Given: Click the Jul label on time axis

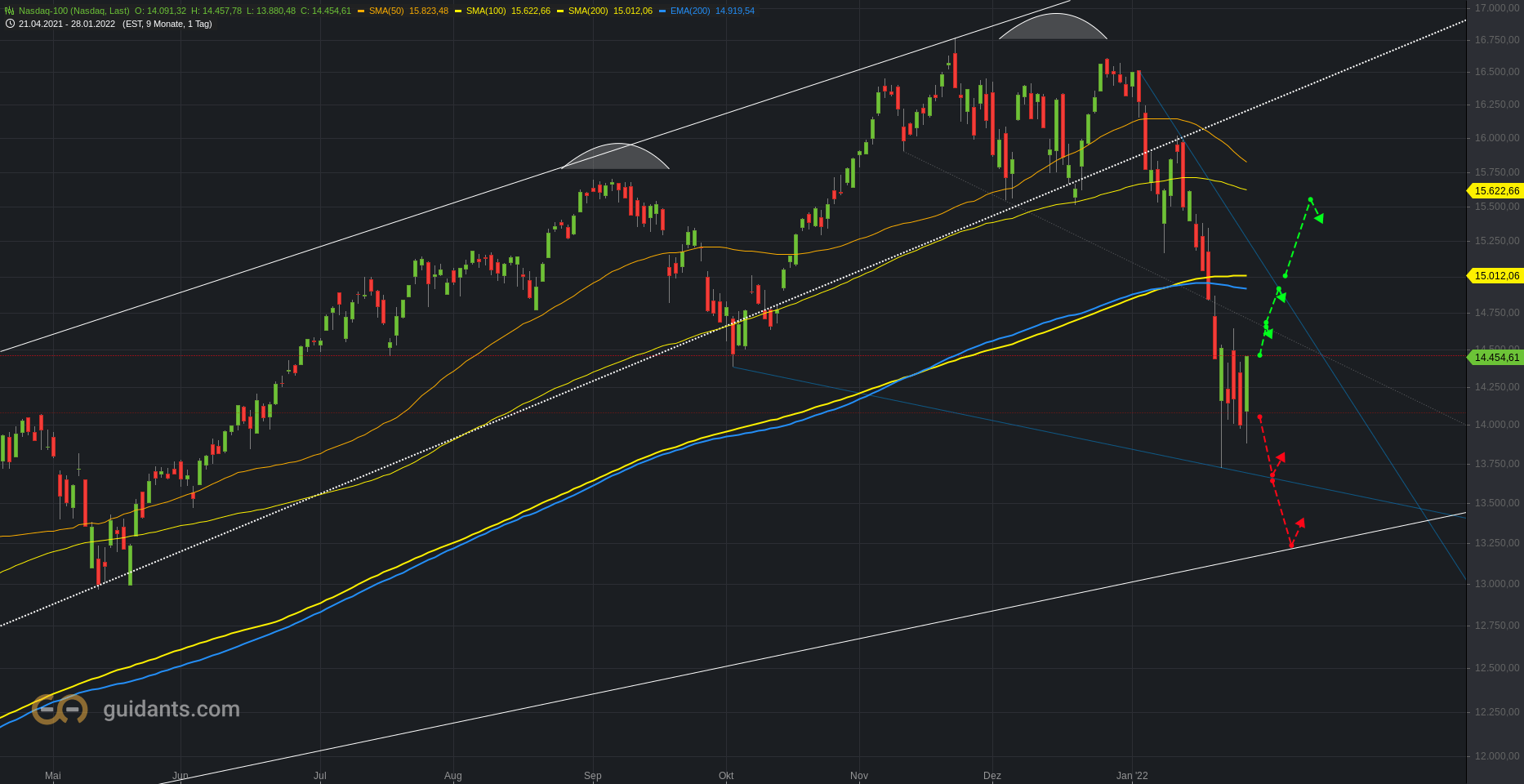Looking at the screenshot, I should 320,776.
